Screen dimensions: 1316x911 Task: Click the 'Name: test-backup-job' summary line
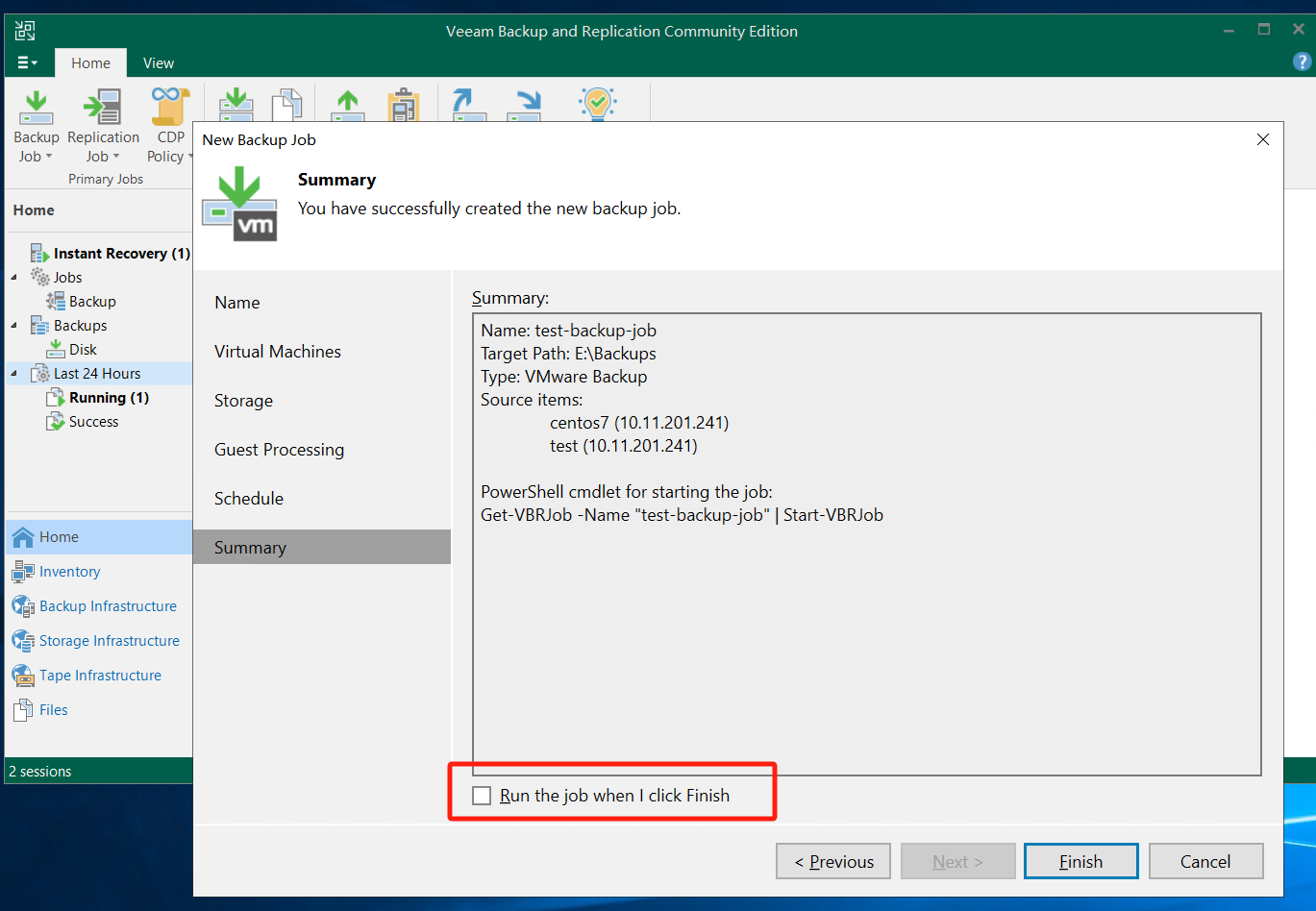(x=569, y=331)
